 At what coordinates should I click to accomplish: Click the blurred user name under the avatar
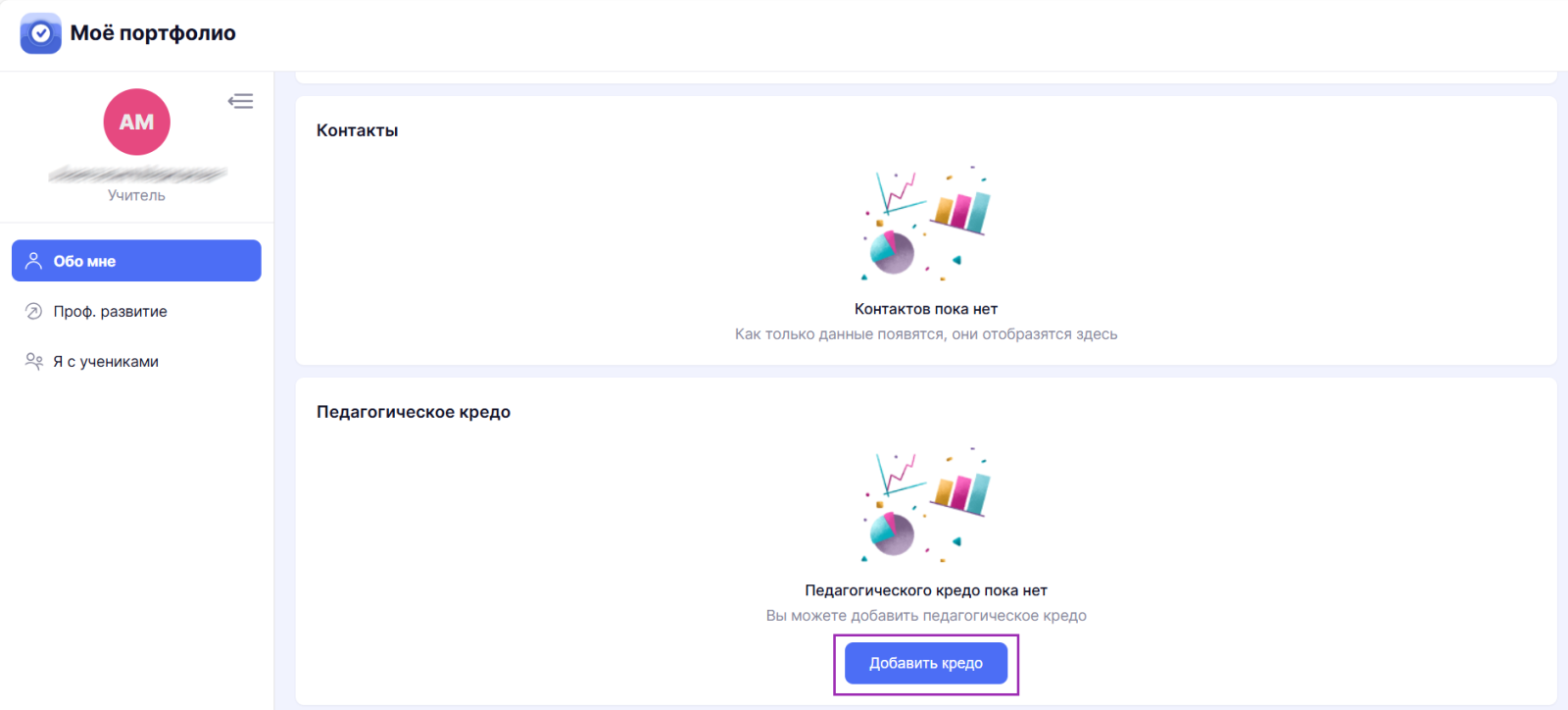[x=137, y=175]
